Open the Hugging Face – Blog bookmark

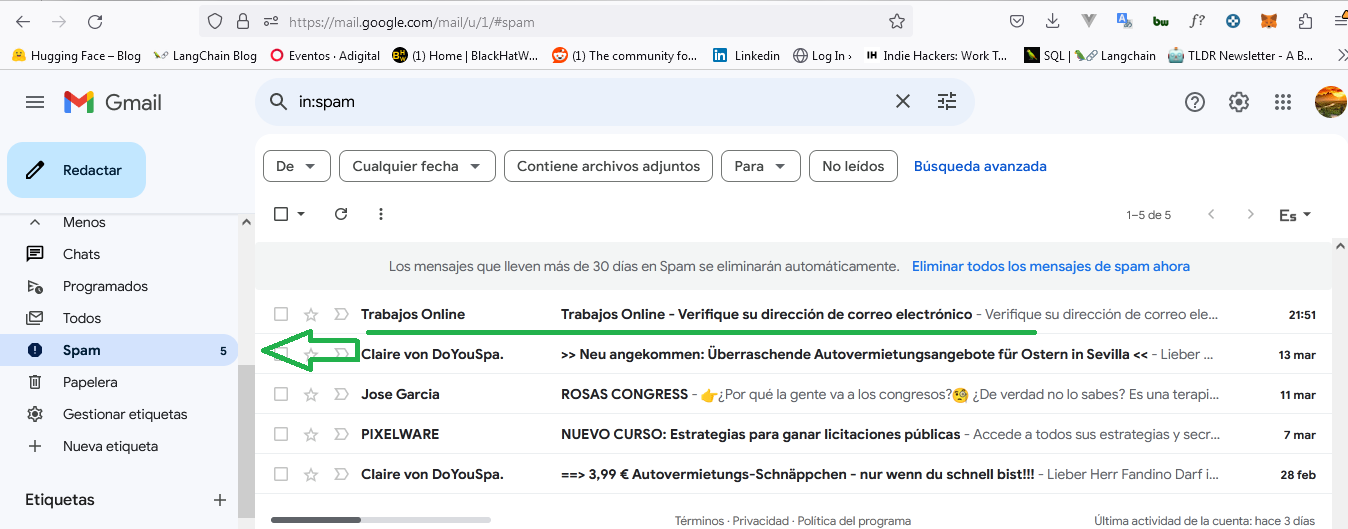(x=76, y=56)
